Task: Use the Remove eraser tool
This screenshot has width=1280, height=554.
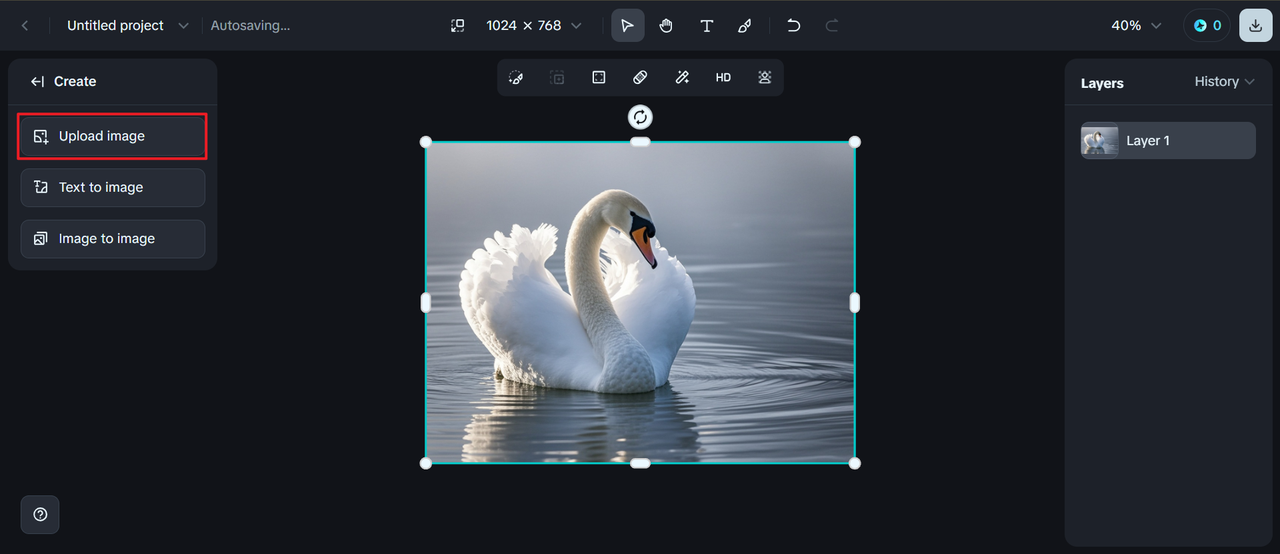Action: pos(640,77)
